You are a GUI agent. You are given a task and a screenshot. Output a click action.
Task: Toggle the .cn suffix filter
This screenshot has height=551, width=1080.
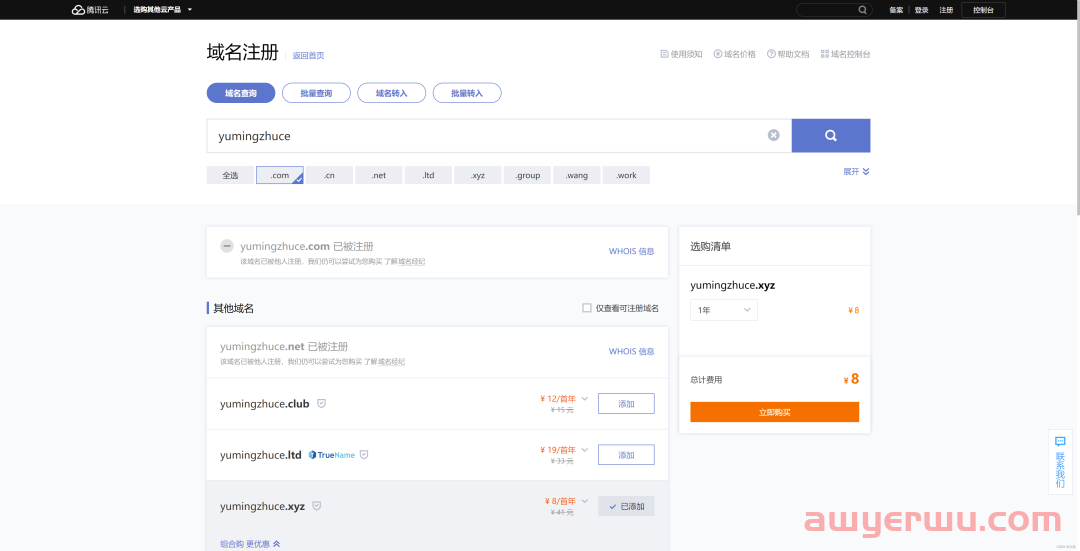point(329,175)
